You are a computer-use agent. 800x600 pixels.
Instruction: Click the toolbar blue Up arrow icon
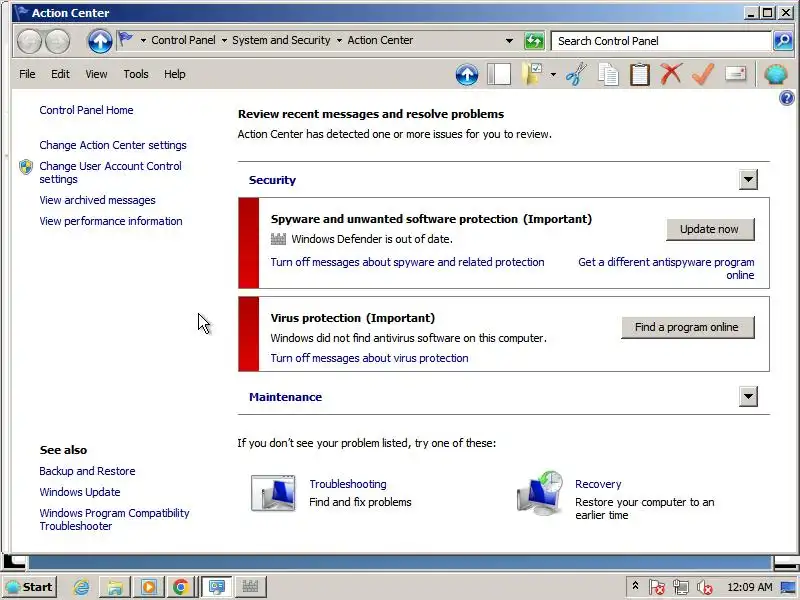click(x=466, y=74)
